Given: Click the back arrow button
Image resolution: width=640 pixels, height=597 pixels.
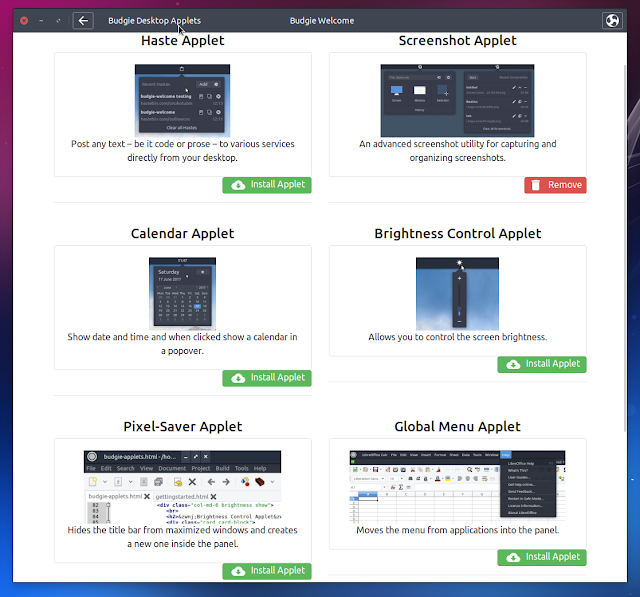Looking at the screenshot, I should pyautogui.click(x=83, y=20).
